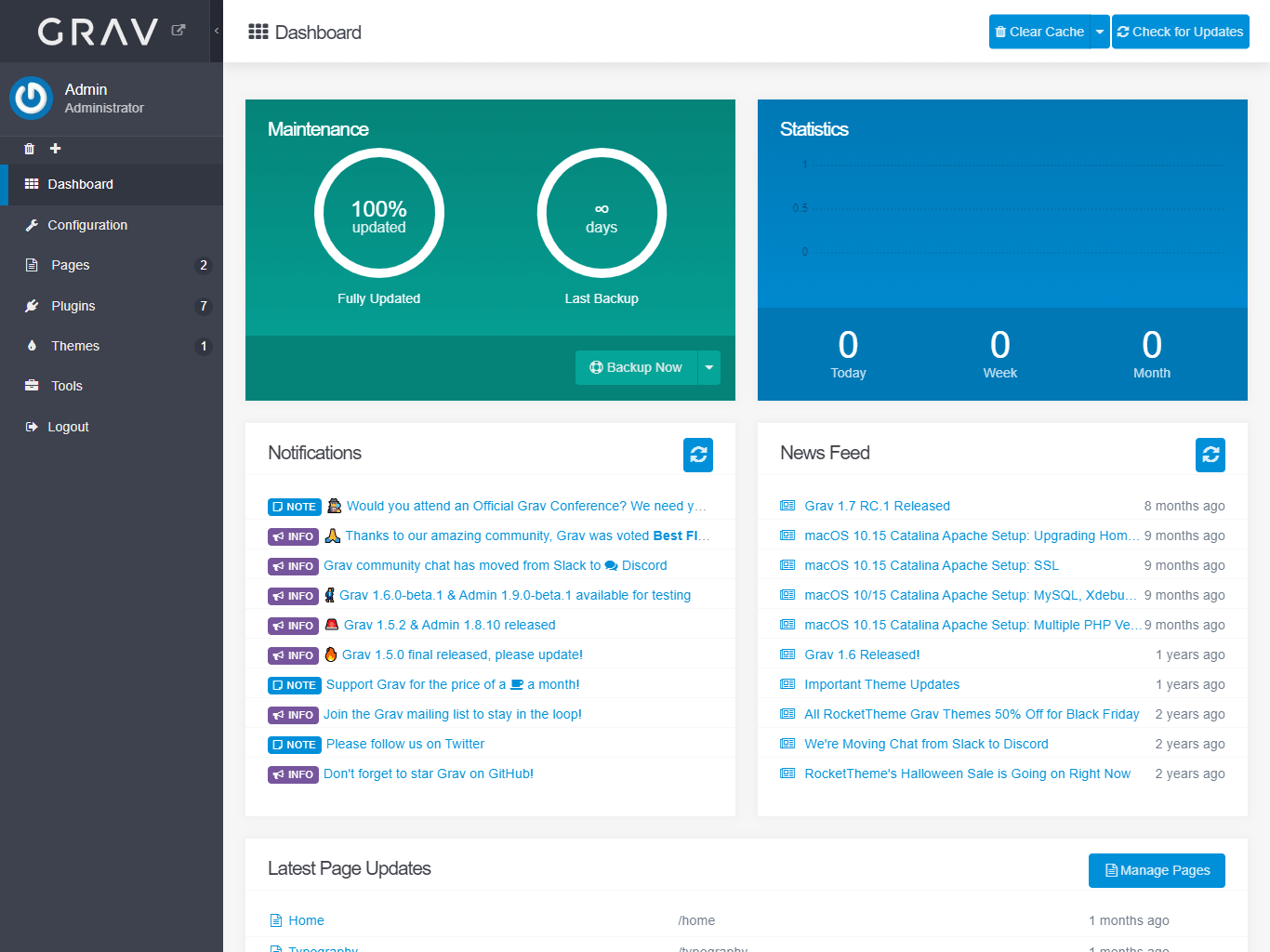Go to Dashboard in the sidebar
Viewport: 1270px width, 952px height.
(x=112, y=184)
